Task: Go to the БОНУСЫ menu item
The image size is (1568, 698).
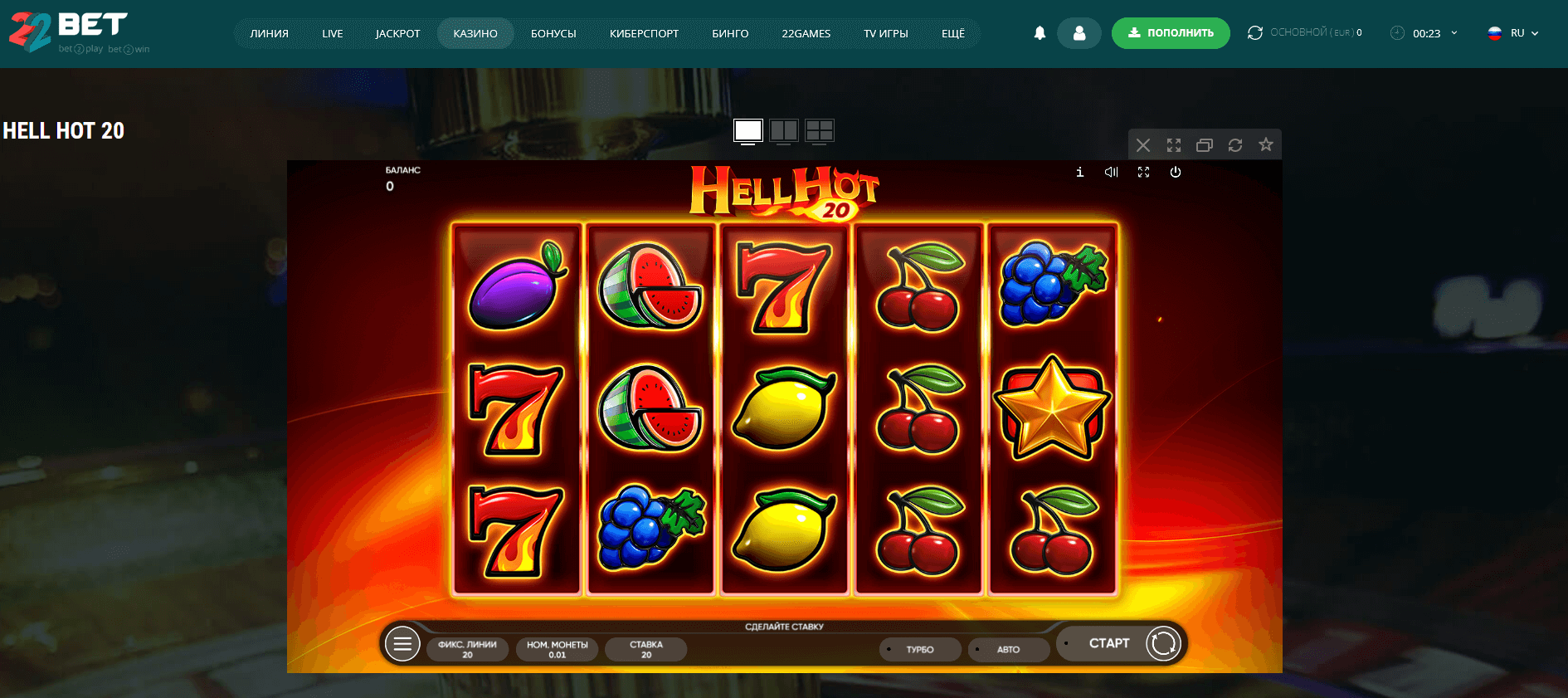Action: [553, 33]
